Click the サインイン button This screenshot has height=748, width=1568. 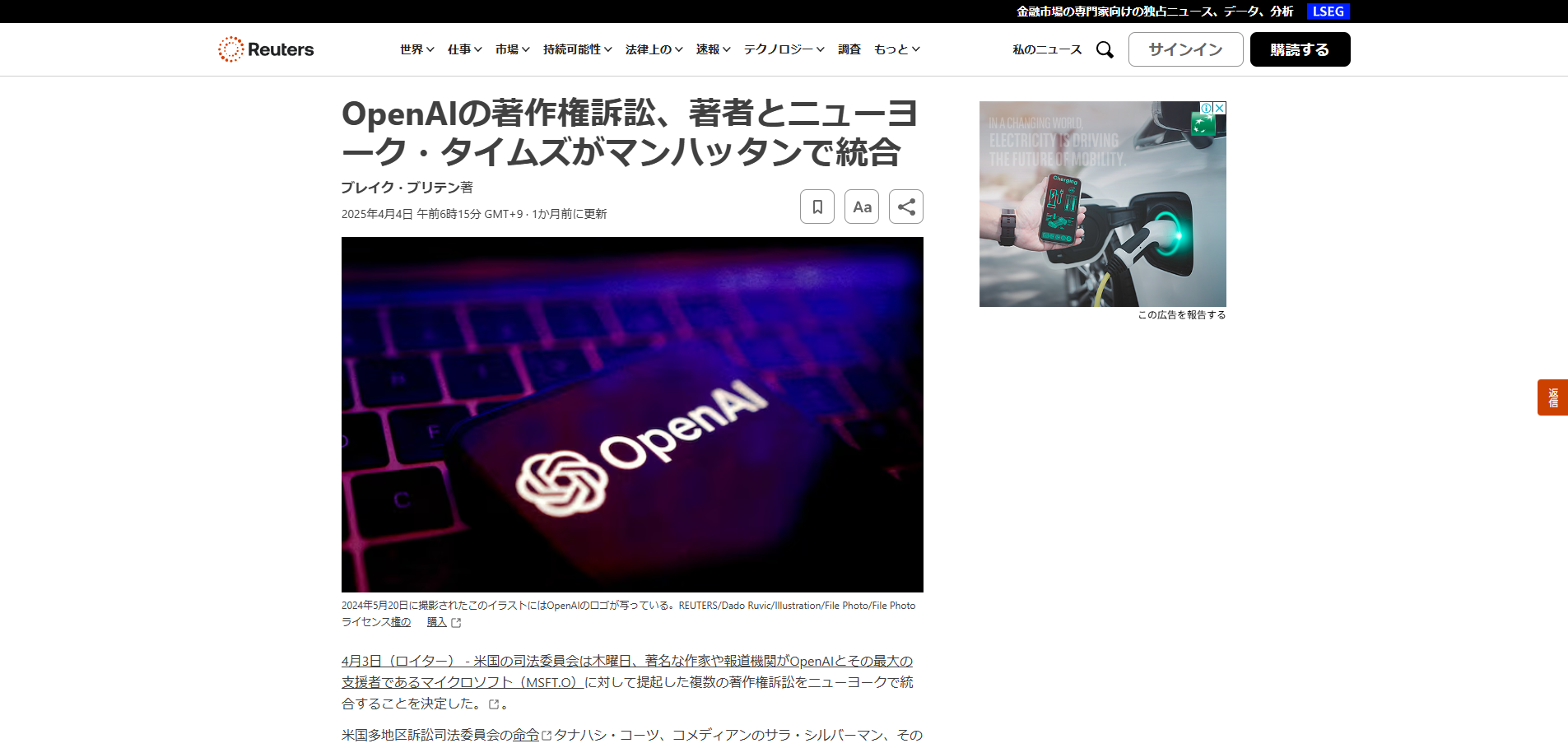(1186, 49)
